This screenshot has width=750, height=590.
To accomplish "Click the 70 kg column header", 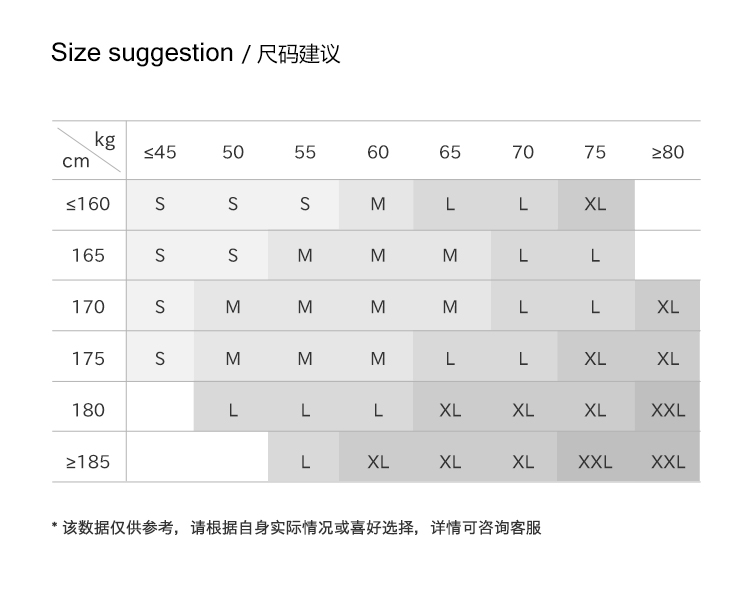I will point(523,152).
